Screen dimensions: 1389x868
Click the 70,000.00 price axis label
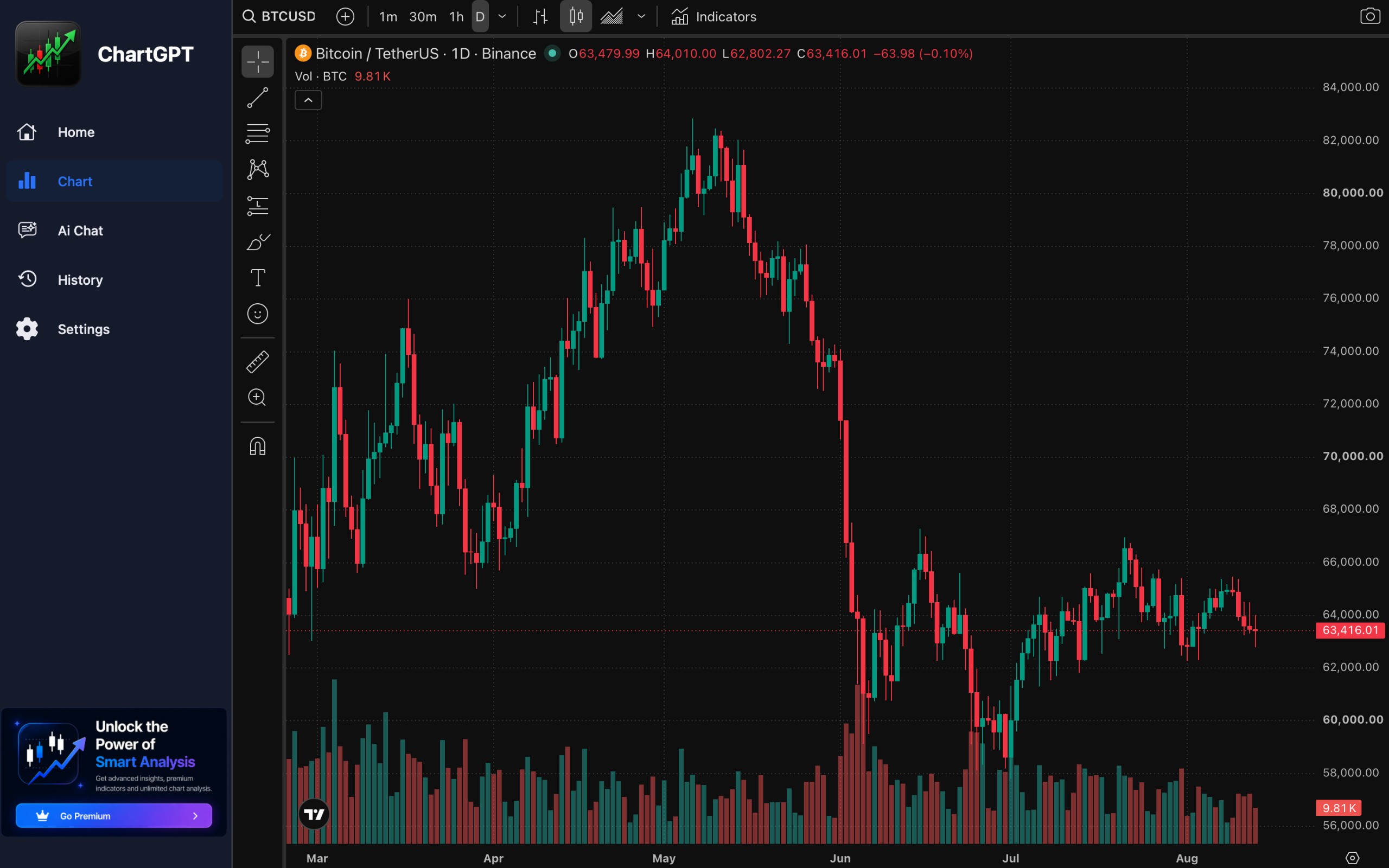click(1353, 456)
